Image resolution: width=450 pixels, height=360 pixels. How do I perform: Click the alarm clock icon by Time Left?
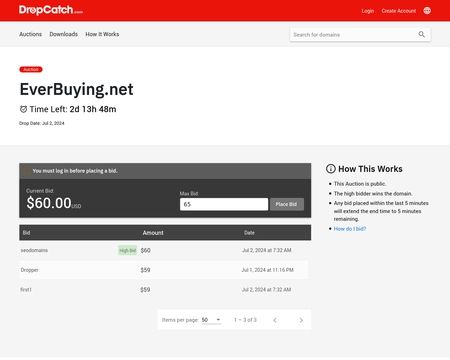(23, 109)
